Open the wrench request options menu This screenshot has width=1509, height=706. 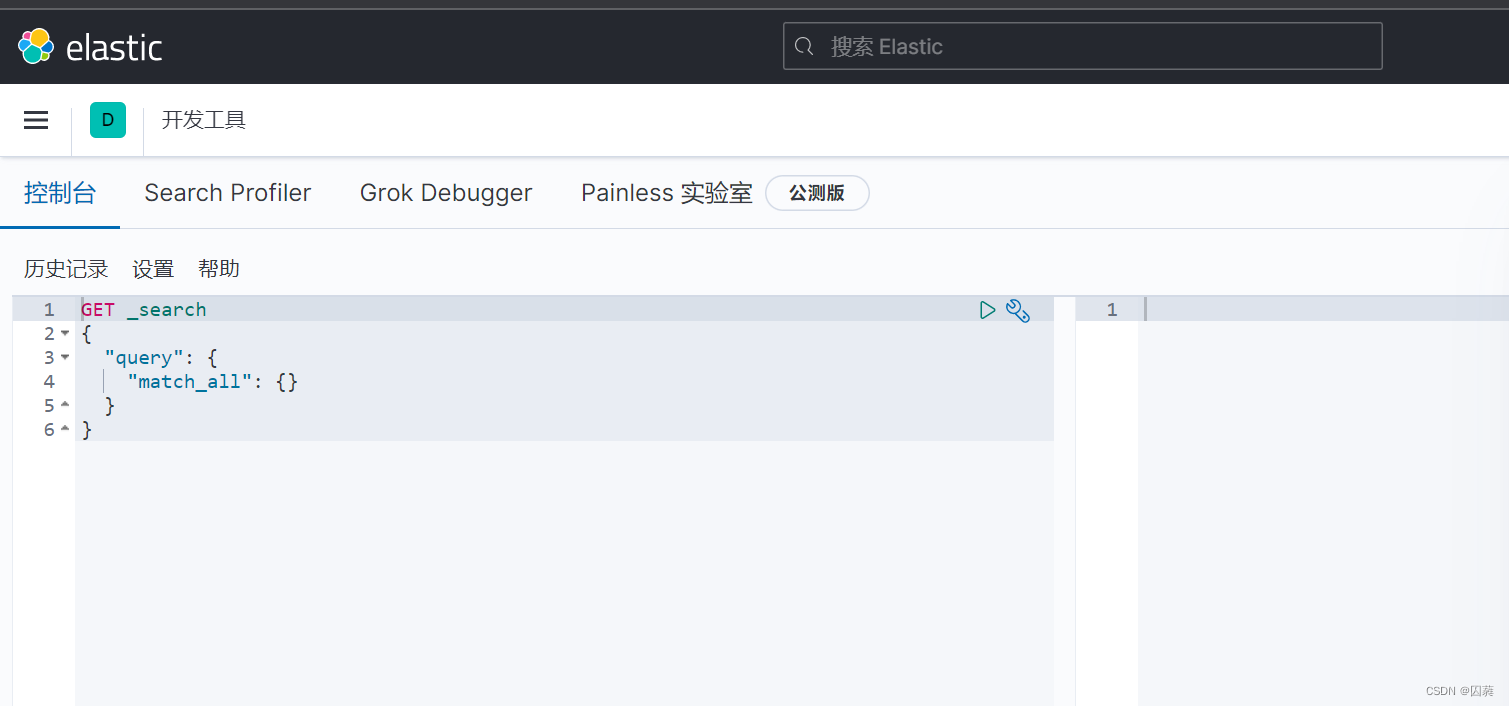[1018, 310]
